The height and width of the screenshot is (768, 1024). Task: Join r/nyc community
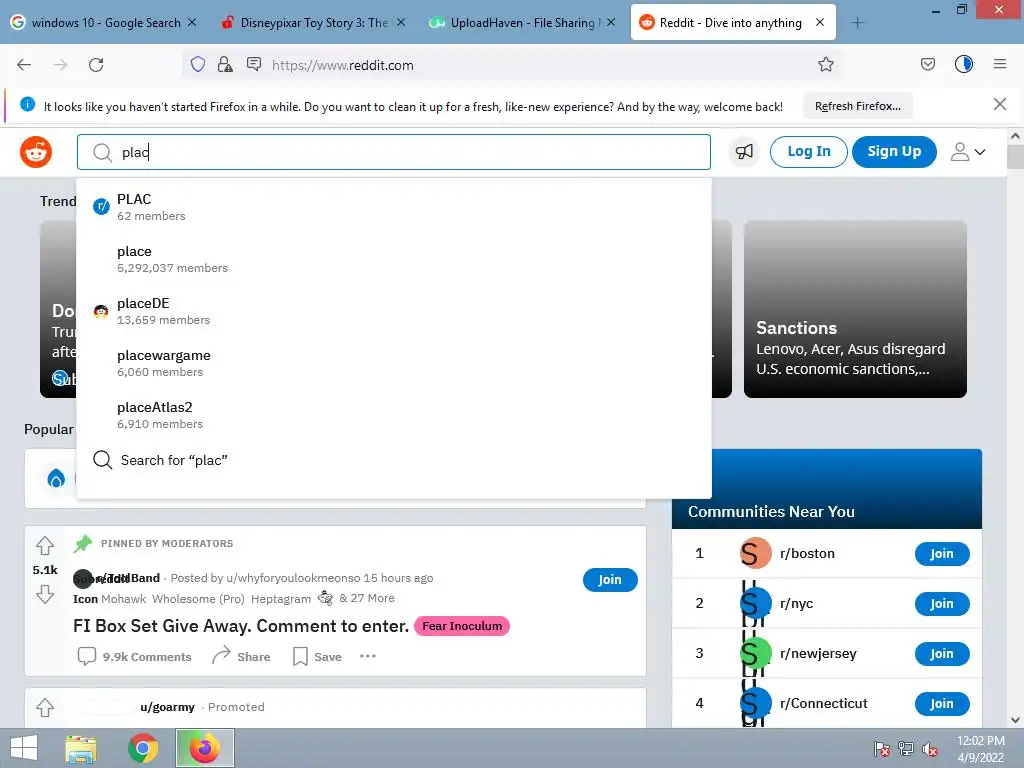[x=942, y=603]
